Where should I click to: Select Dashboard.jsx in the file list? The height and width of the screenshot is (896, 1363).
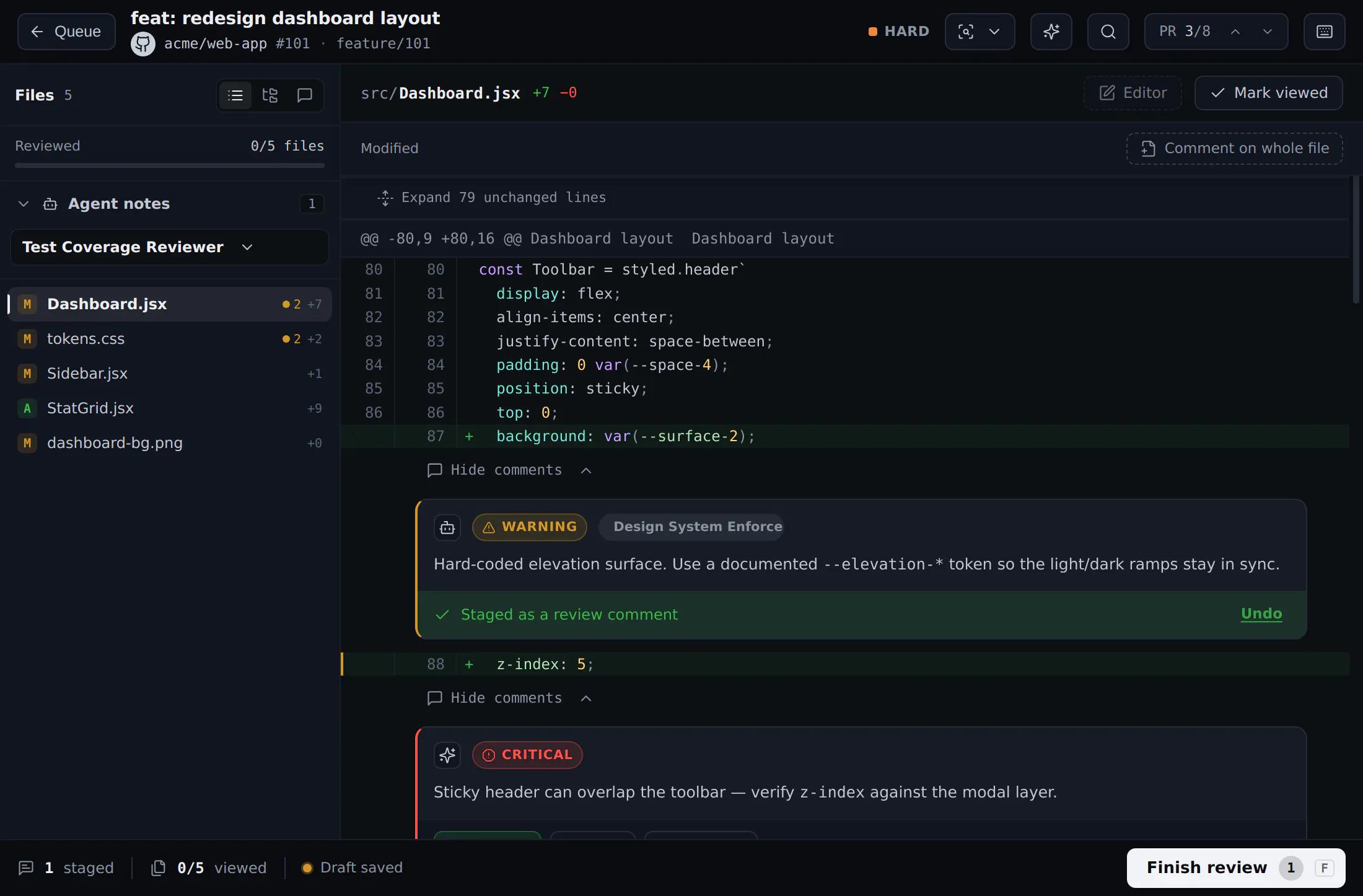click(170, 304)
